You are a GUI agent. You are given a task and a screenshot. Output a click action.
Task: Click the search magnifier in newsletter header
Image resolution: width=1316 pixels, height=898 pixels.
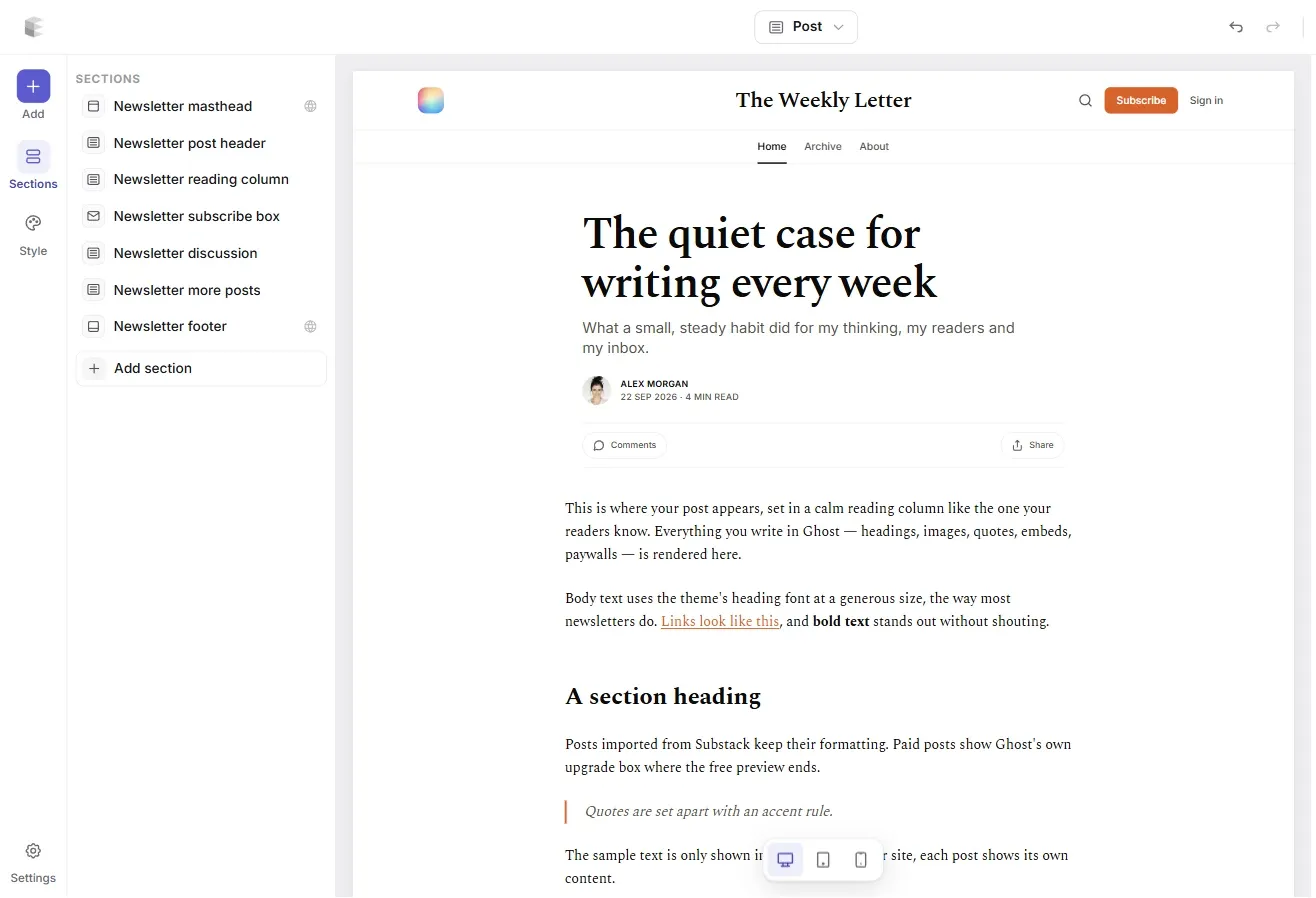(1085, 100)
